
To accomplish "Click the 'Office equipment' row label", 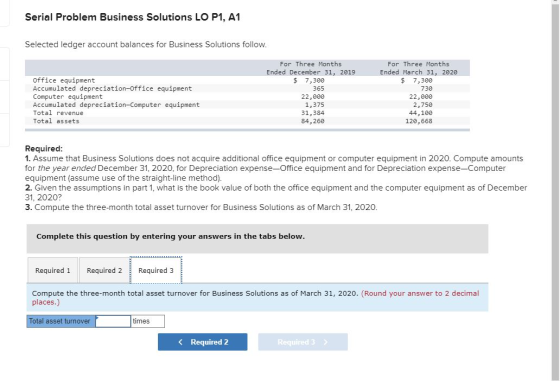I will (x=64, y=80).
